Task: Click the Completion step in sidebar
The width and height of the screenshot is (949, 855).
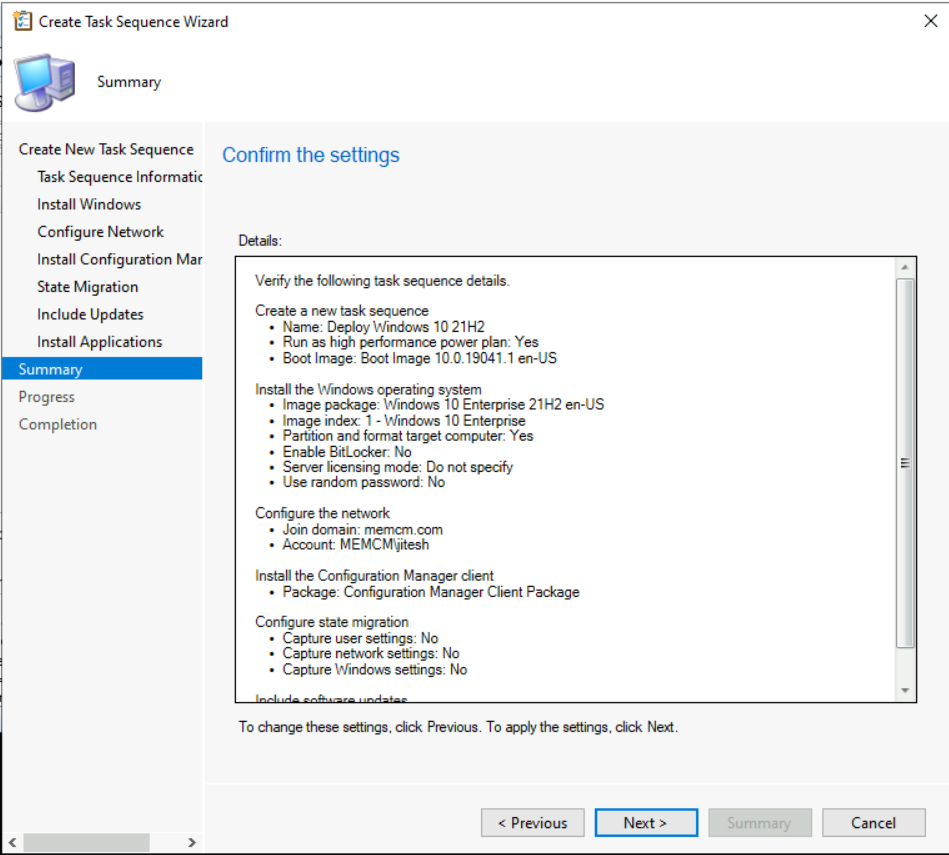Action: tap(57, 424)
